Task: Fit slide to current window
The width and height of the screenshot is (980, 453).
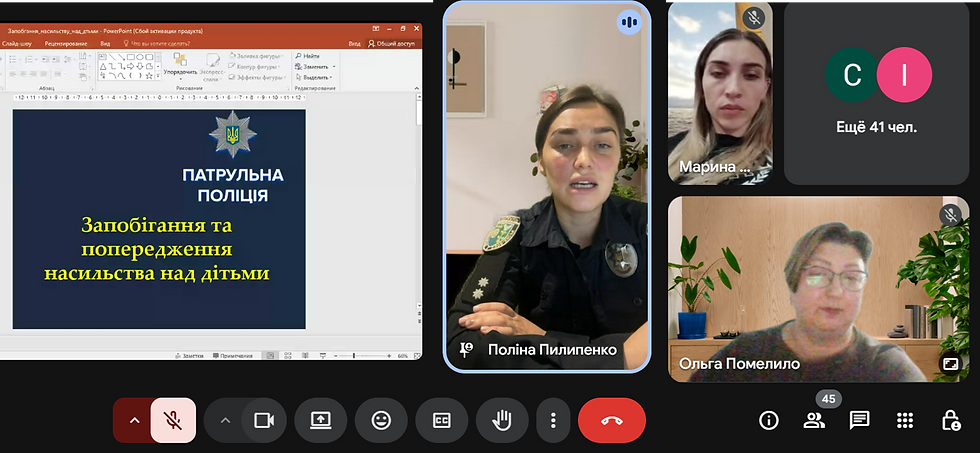Action: pyautogui.click(x=416, y=356)
